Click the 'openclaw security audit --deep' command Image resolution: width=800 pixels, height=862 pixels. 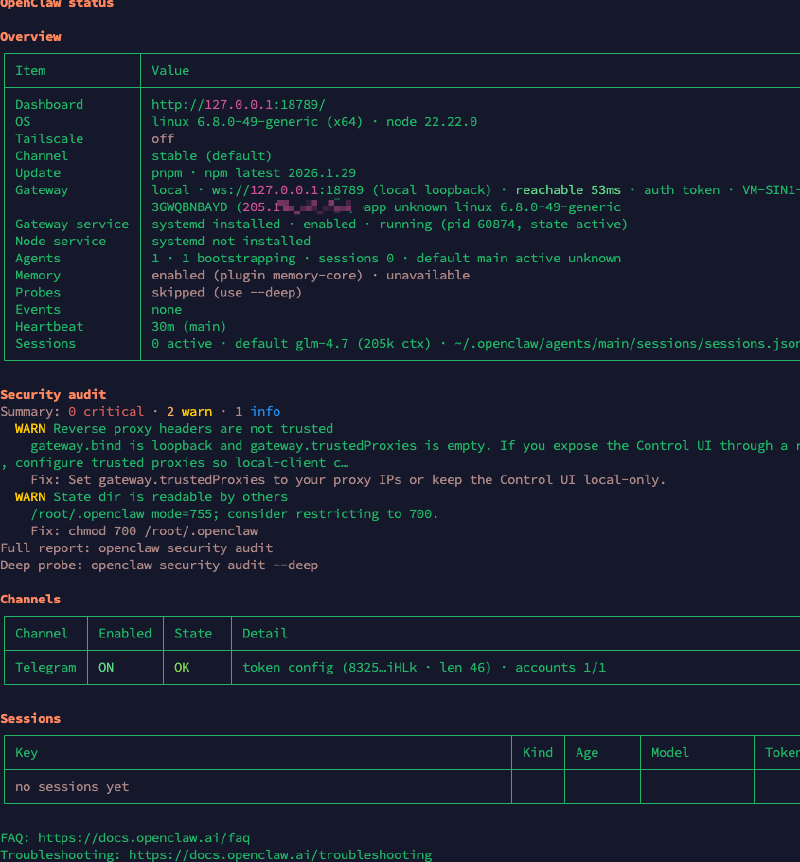(204, 565)
